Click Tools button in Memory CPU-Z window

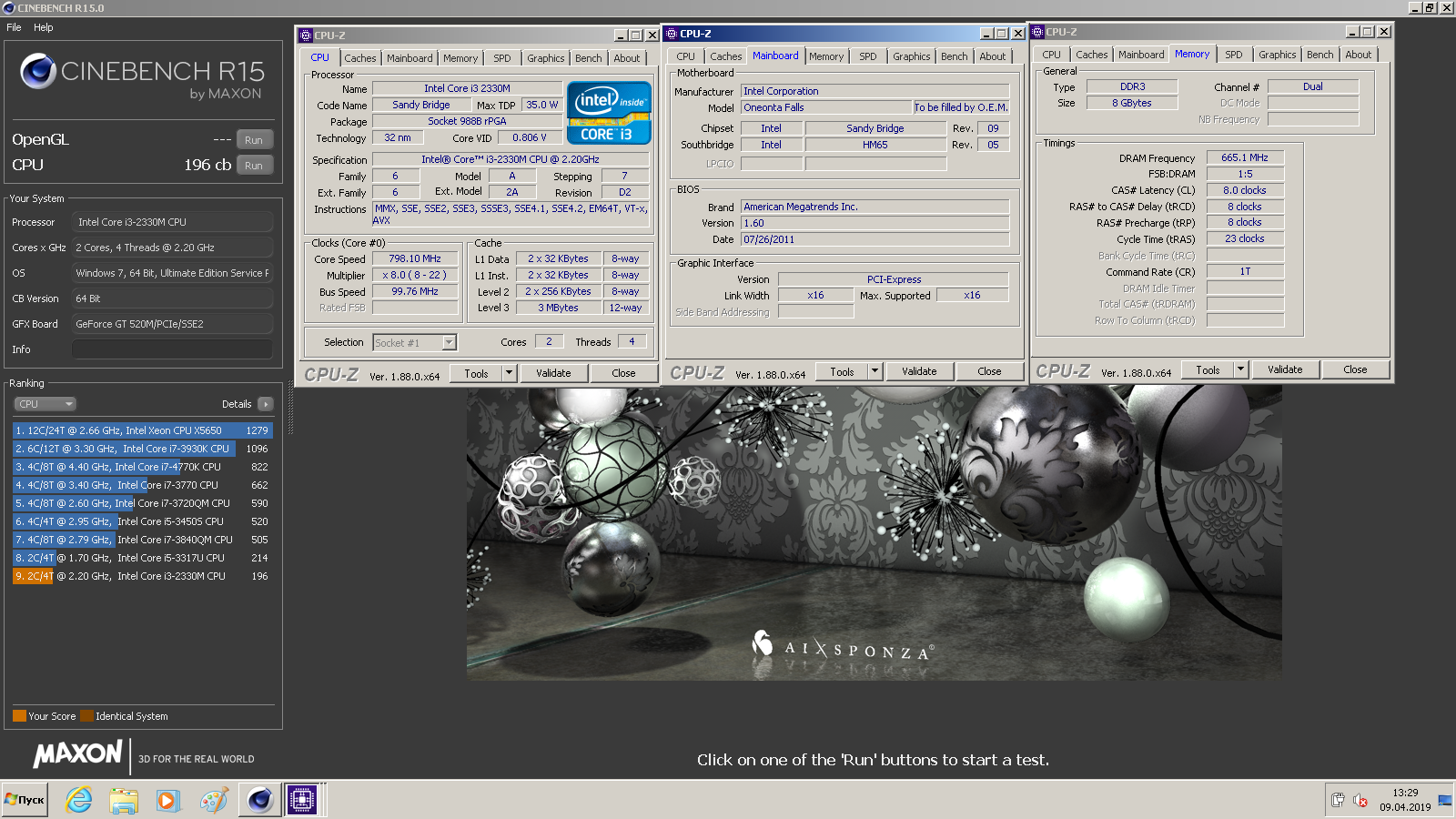[x=1208, y=369]
